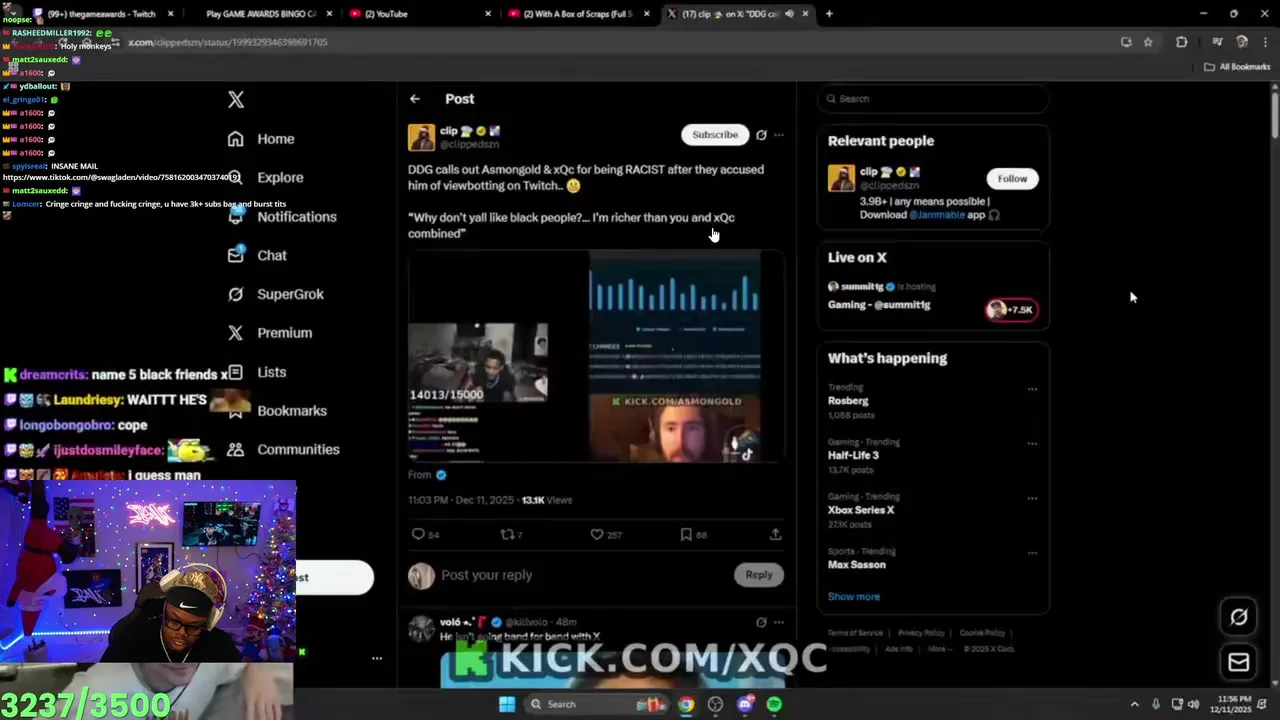Open Grok icon on clip's post
The image size is (1280, 720).
point(761,135)
